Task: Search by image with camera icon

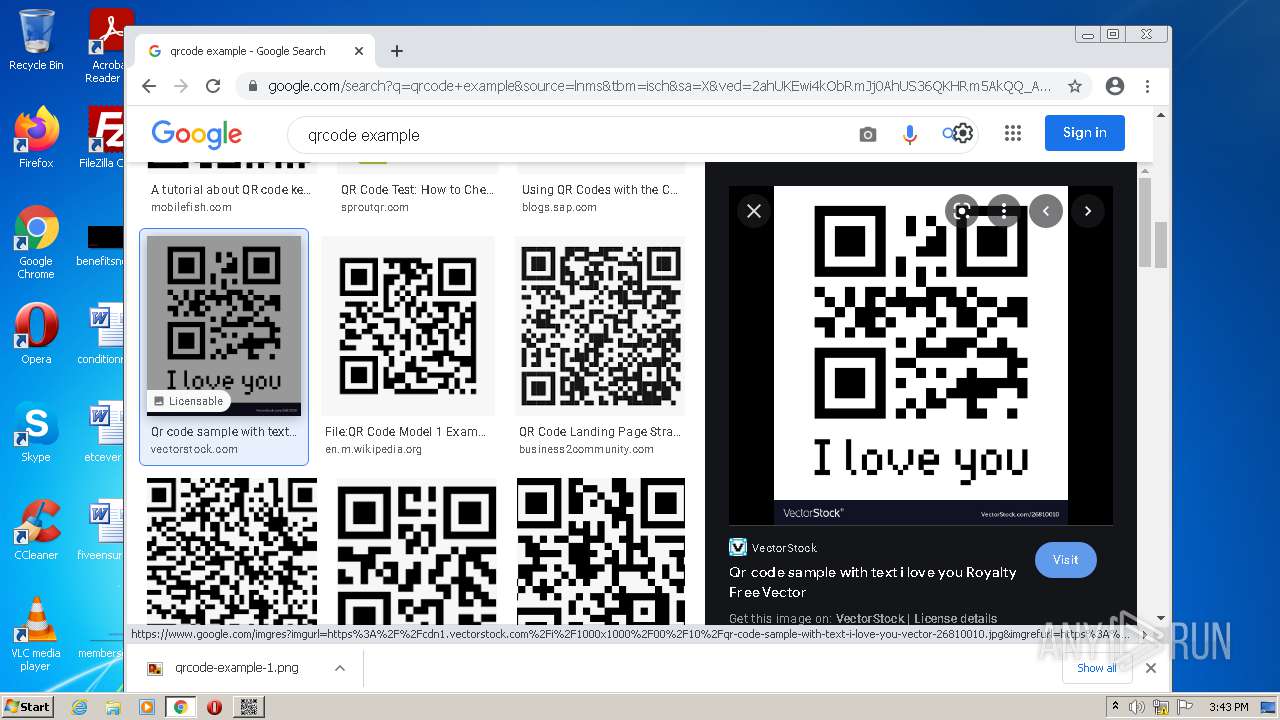Action: pyautogui.click(x=868, y=135)
